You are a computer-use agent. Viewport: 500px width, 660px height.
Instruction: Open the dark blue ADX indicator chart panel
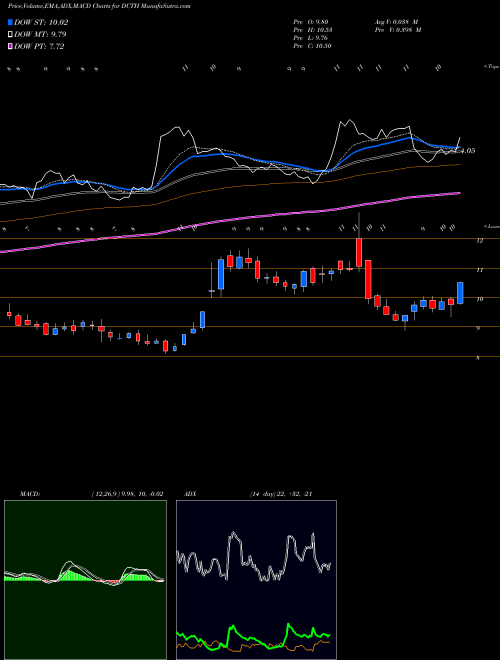tap(256, 580)
